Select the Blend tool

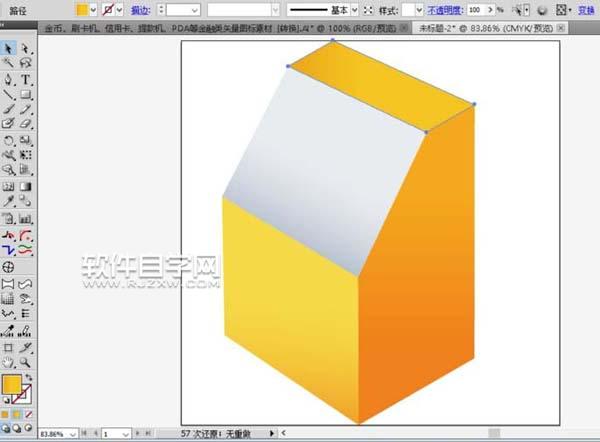coord(26,201)
